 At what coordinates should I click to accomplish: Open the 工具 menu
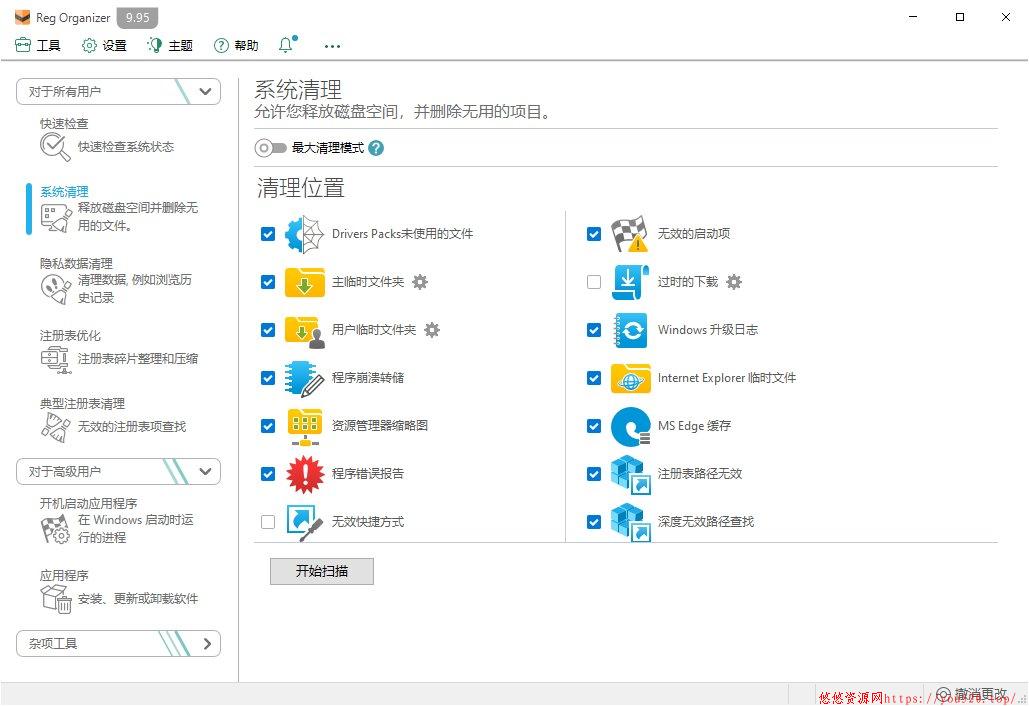pos(38,45)
